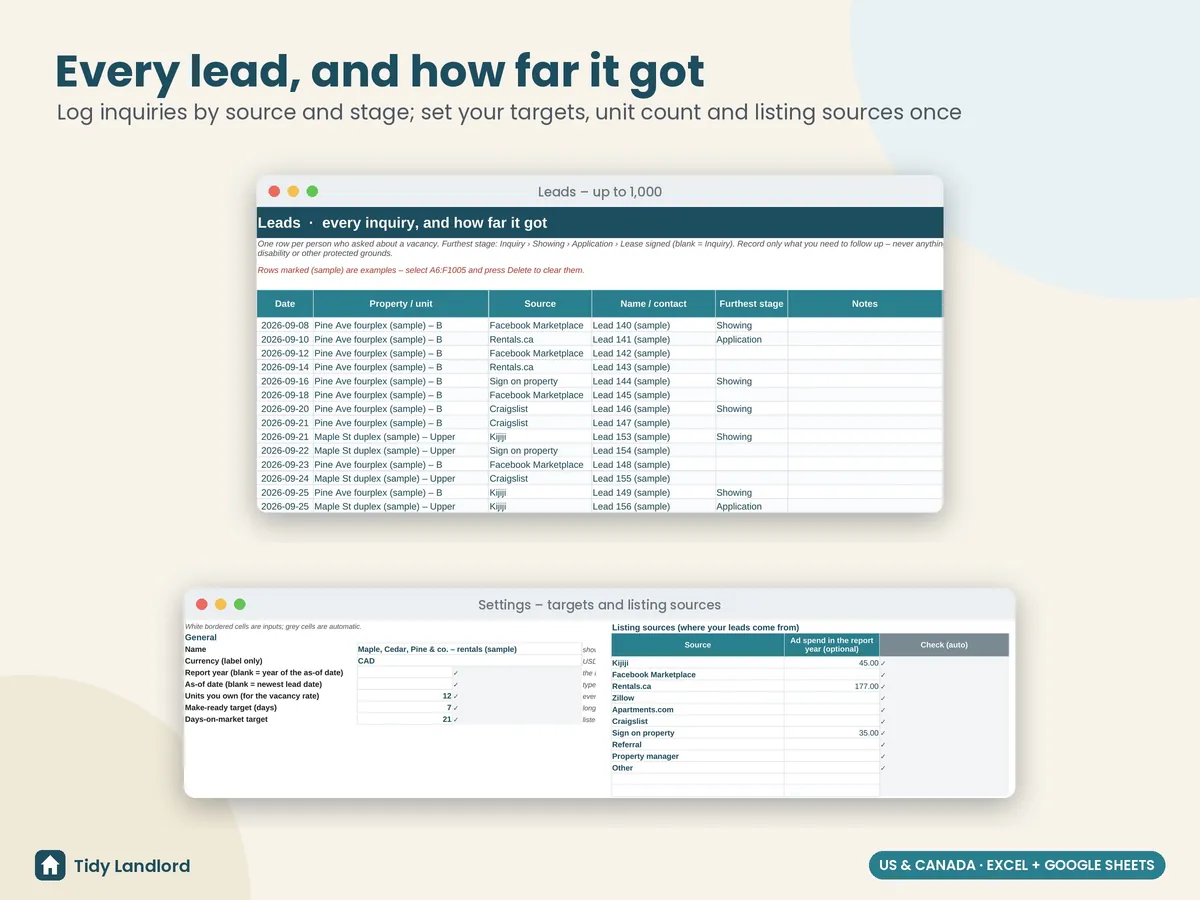Select the Property / unit column header
This screenshot has width=1200, height=900.
coord(401,304)
